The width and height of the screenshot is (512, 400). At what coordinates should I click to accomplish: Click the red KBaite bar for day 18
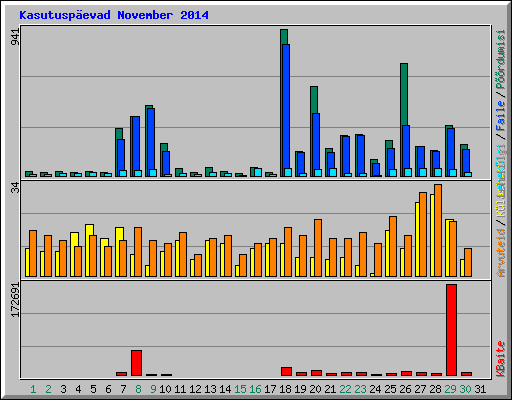tap(286, 372)
